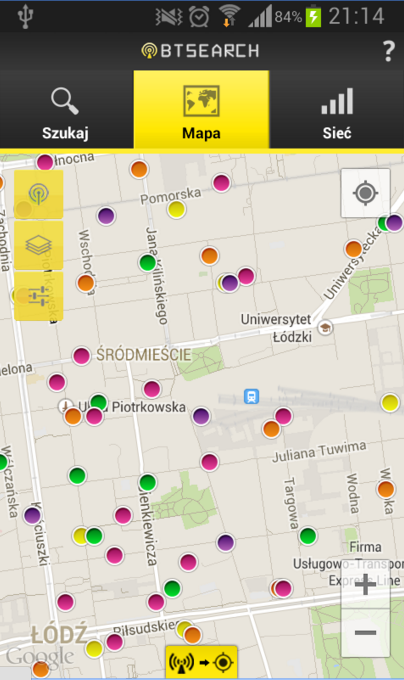404x680 pixels.
Task: Select purple marker below Sienkiewicza park
Action: tap(225, 543)
